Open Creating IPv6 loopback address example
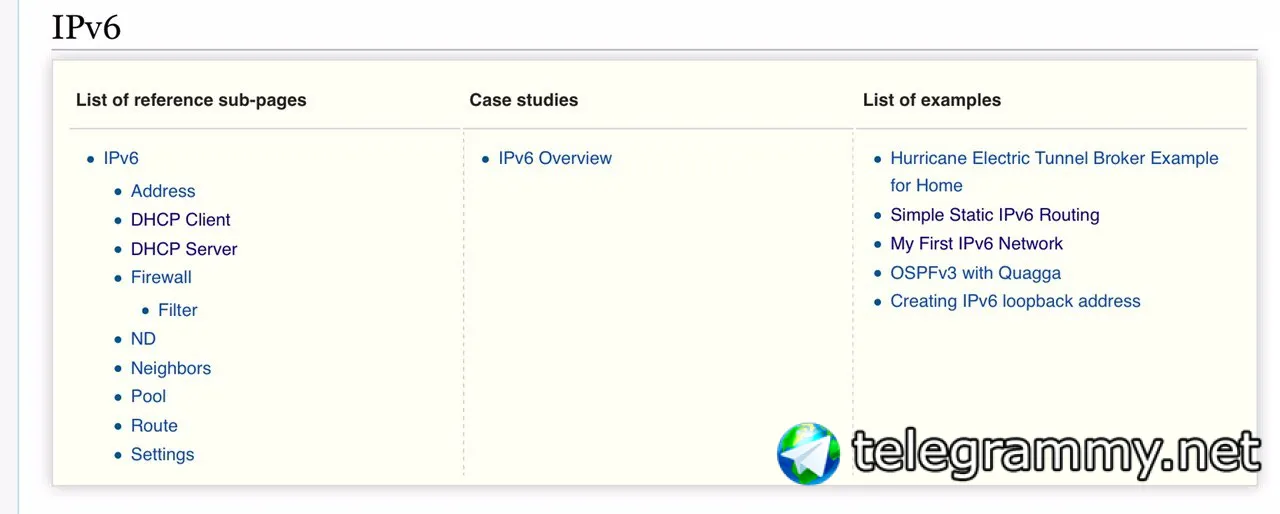 (x=1015, y=301)
